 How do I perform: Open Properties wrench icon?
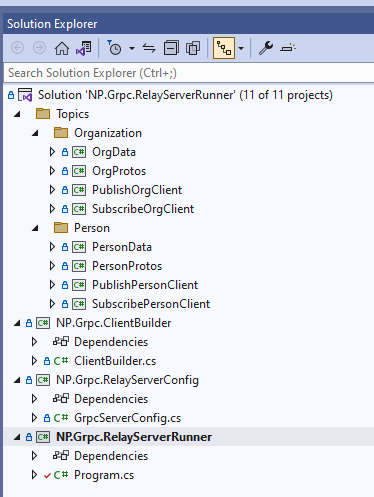266,48
